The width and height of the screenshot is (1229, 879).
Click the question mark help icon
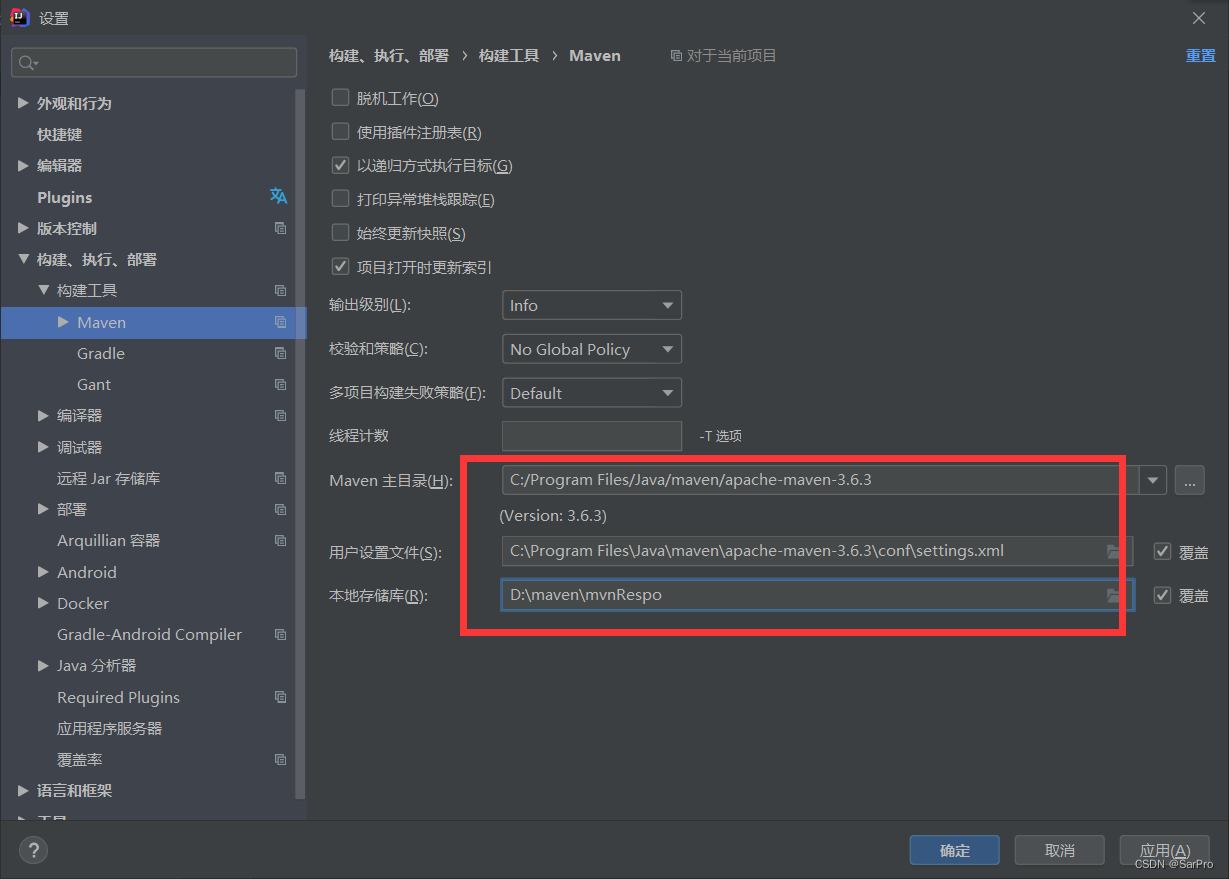tap(33, 850)
